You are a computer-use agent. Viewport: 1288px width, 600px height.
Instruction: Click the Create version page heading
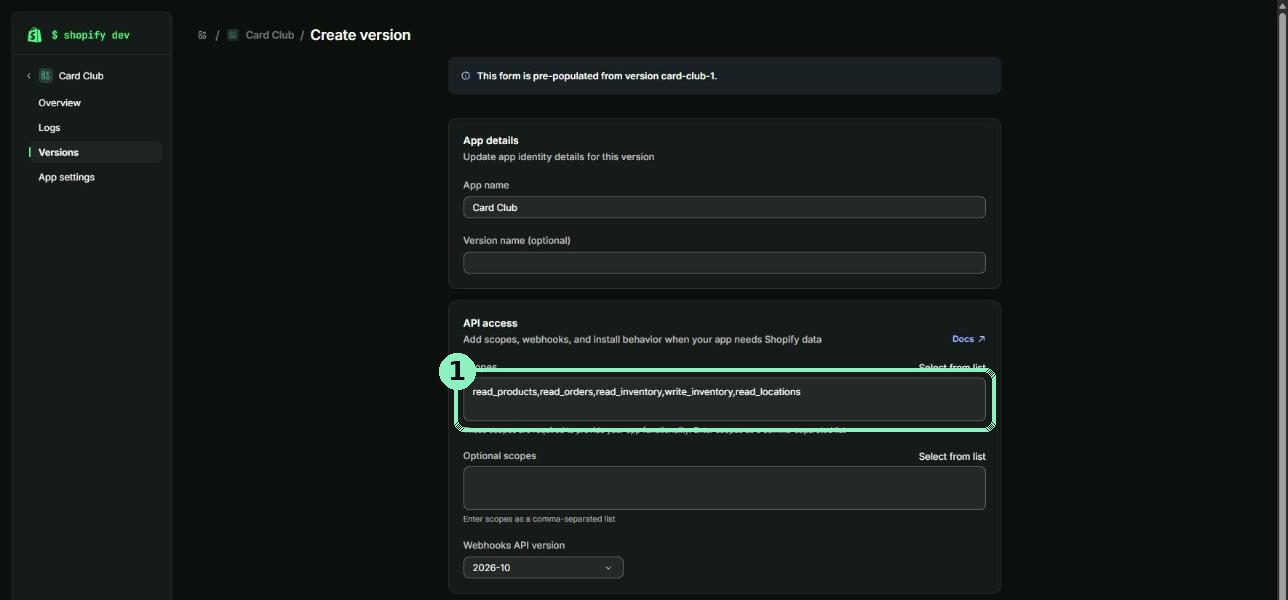[360, 35]
